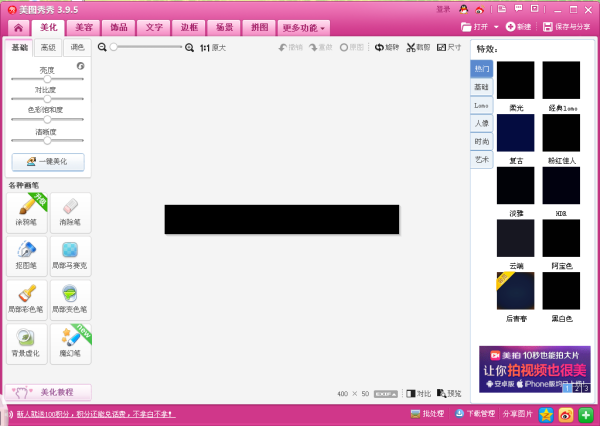
Task: Choose the 抠图笔 cutout tool
Action: pos(27,254)
